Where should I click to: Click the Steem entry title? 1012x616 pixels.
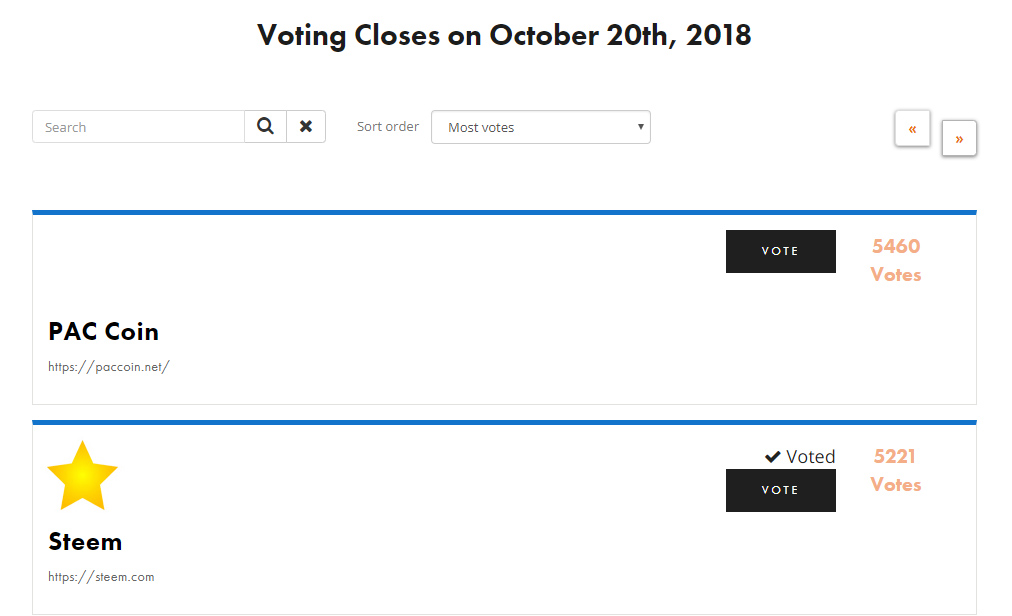[85, 541]
